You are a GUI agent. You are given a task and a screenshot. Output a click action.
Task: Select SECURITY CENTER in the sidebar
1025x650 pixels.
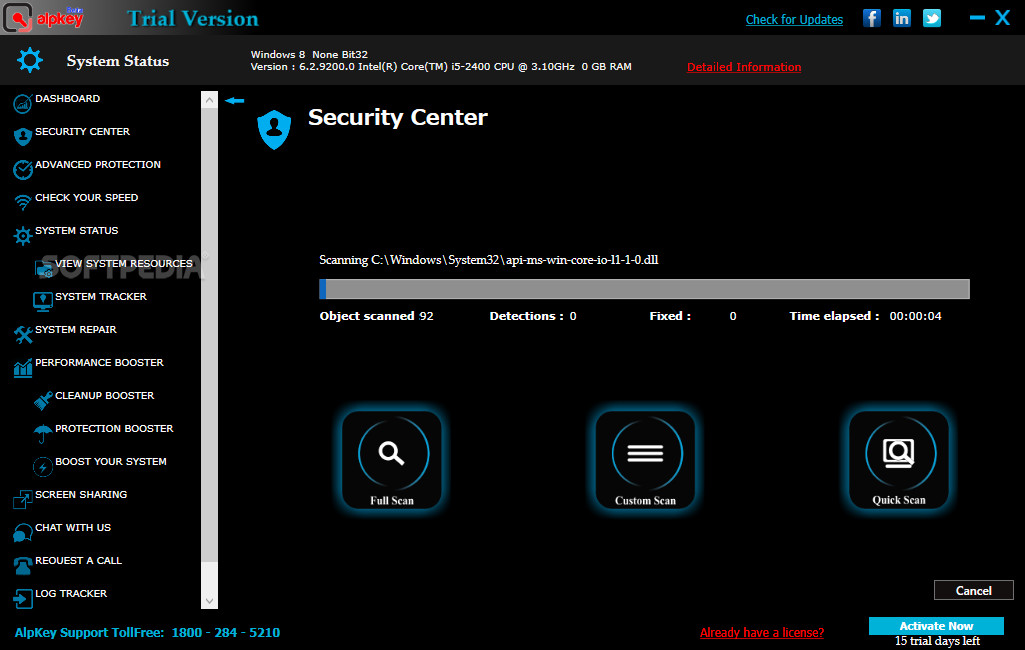82,131
